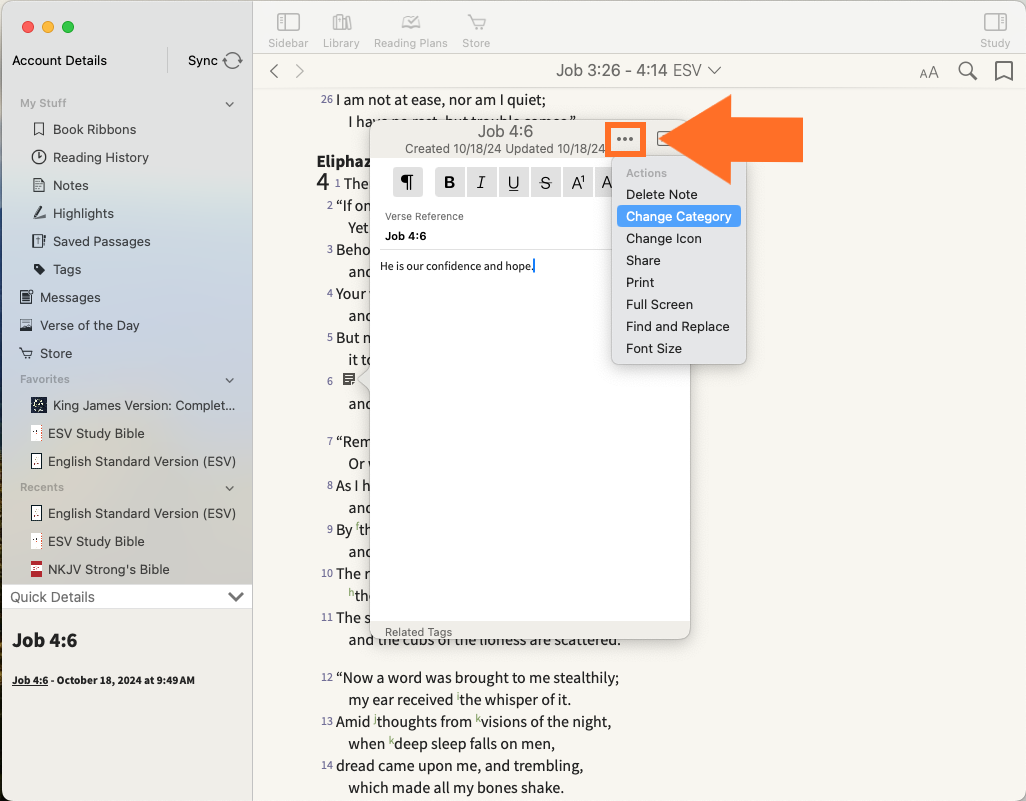Open Account Details
The image size is (1026, 801).
(59, 61)
